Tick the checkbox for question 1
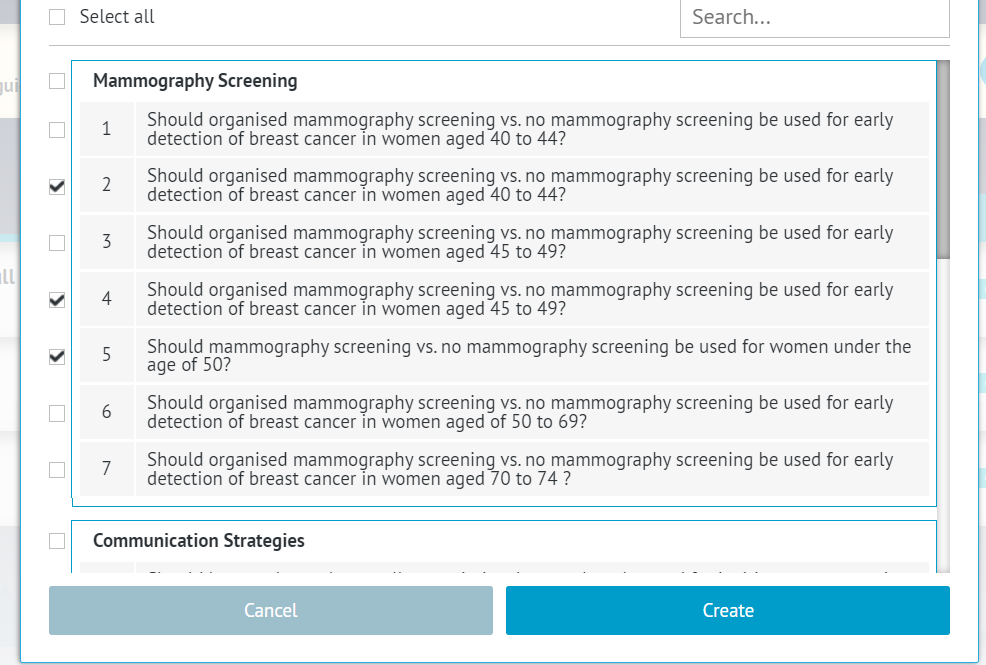 (x=57, y=129)
